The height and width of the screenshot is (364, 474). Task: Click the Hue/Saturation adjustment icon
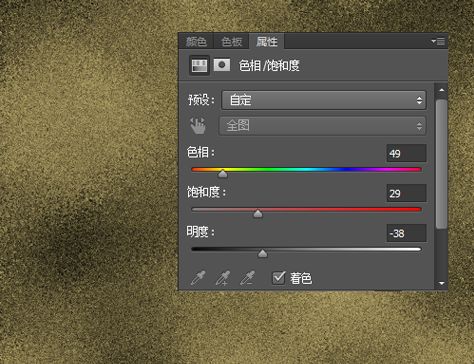coord(199,65)
